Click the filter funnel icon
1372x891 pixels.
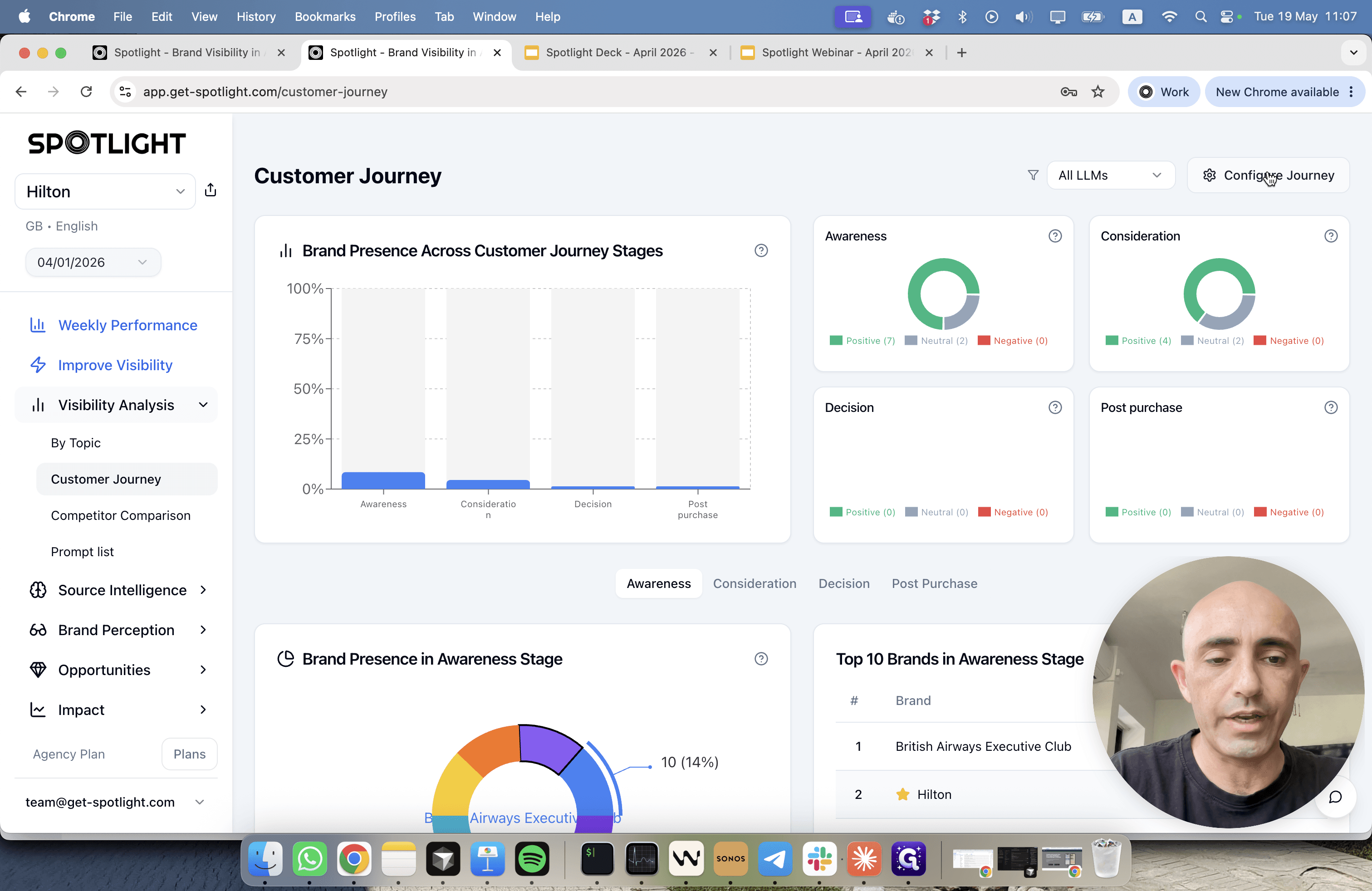(x=1033, y=175)
